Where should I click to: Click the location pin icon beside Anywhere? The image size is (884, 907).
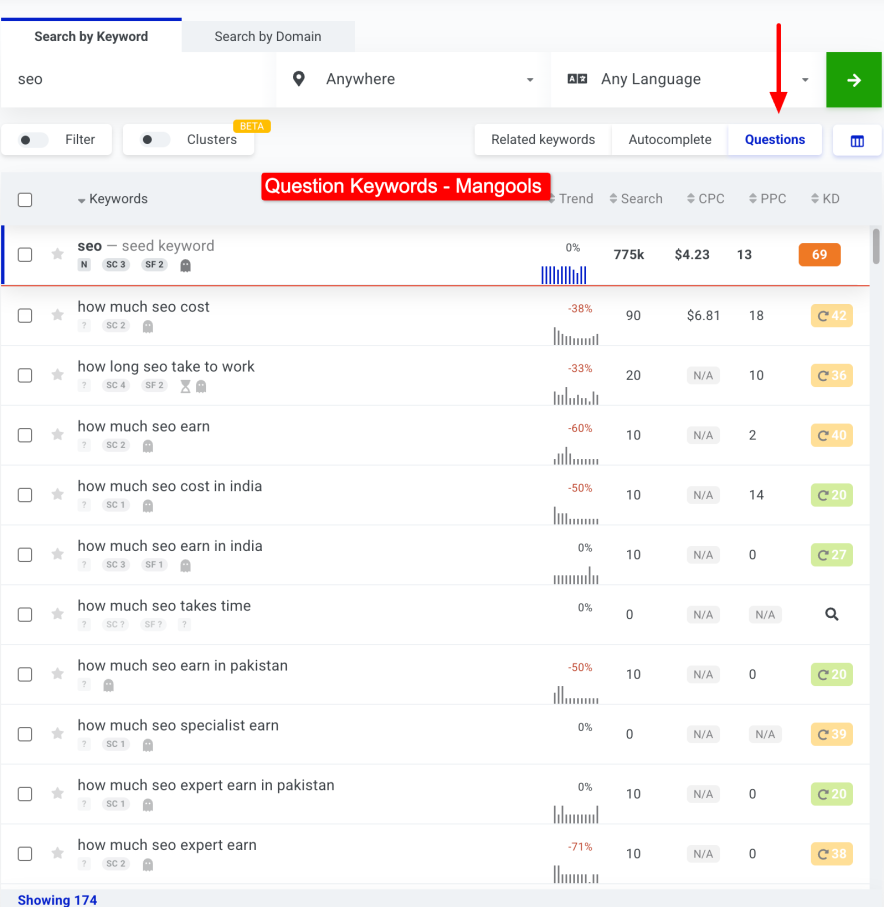coord(298,79)
